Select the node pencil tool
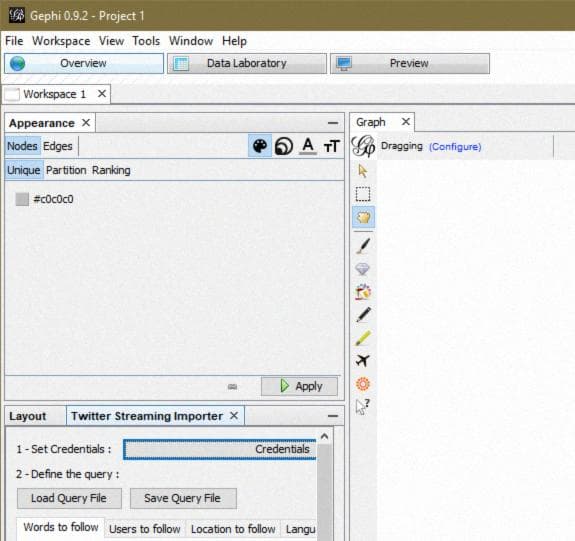The height and width of the screenshot is (541, 575). (x=363, y=315)
